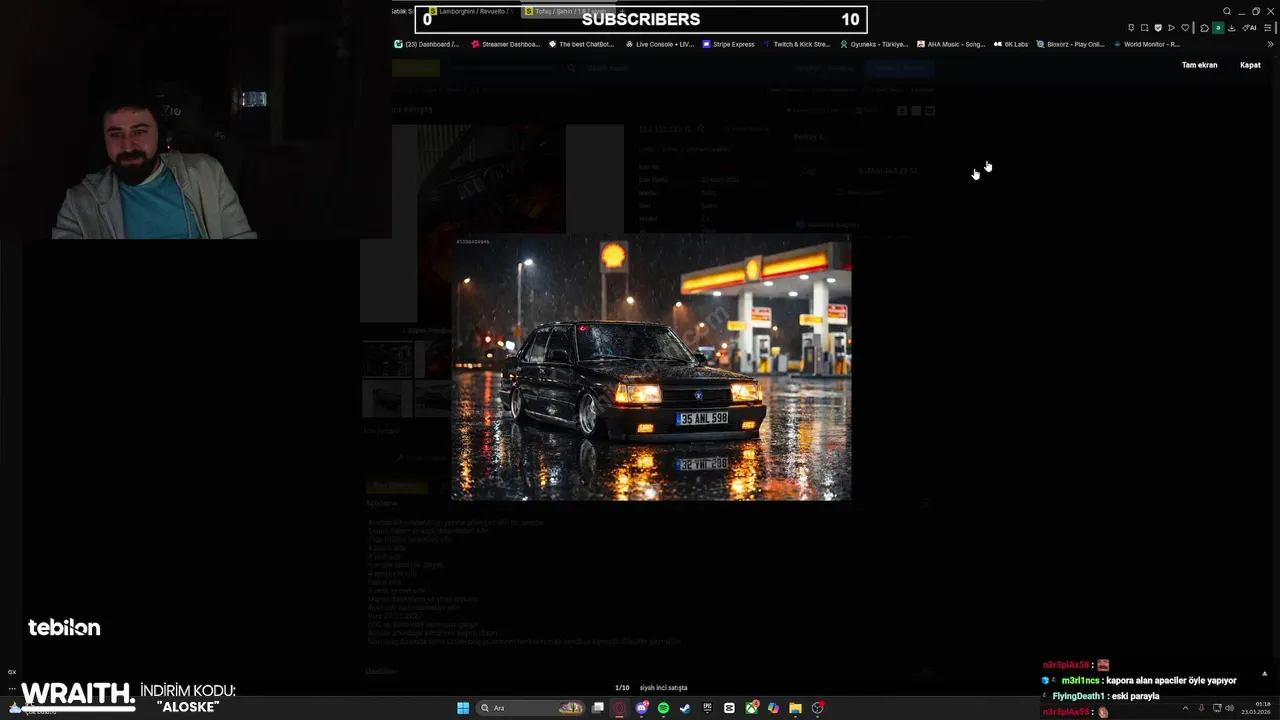
Task: Show hidden system tray icons chevron
Action: click(1185, 708)
